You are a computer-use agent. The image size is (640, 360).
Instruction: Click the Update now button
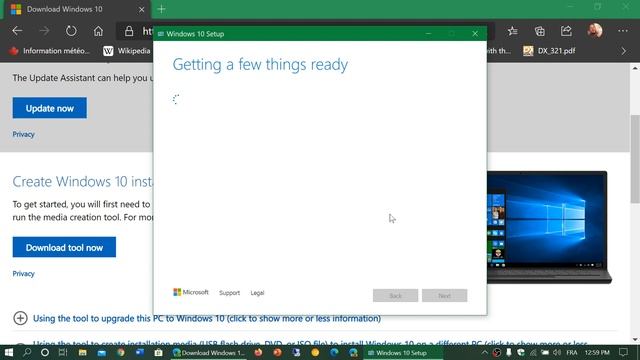click(x=49, y=108)
